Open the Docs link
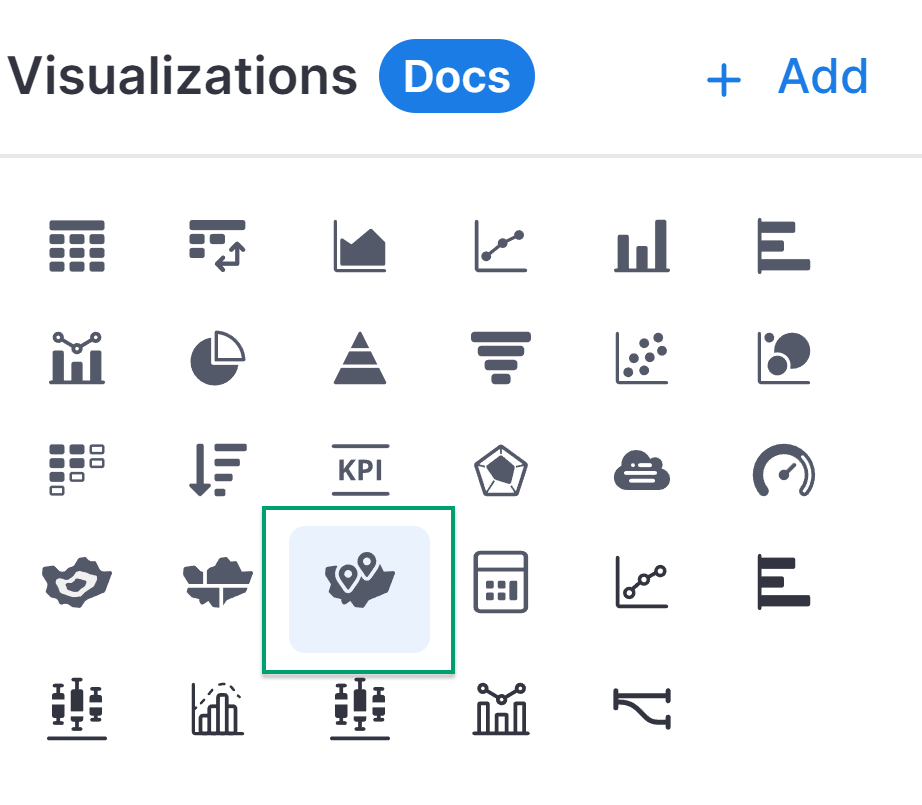Viewport: 922px width, 805px height. (457, 76)
